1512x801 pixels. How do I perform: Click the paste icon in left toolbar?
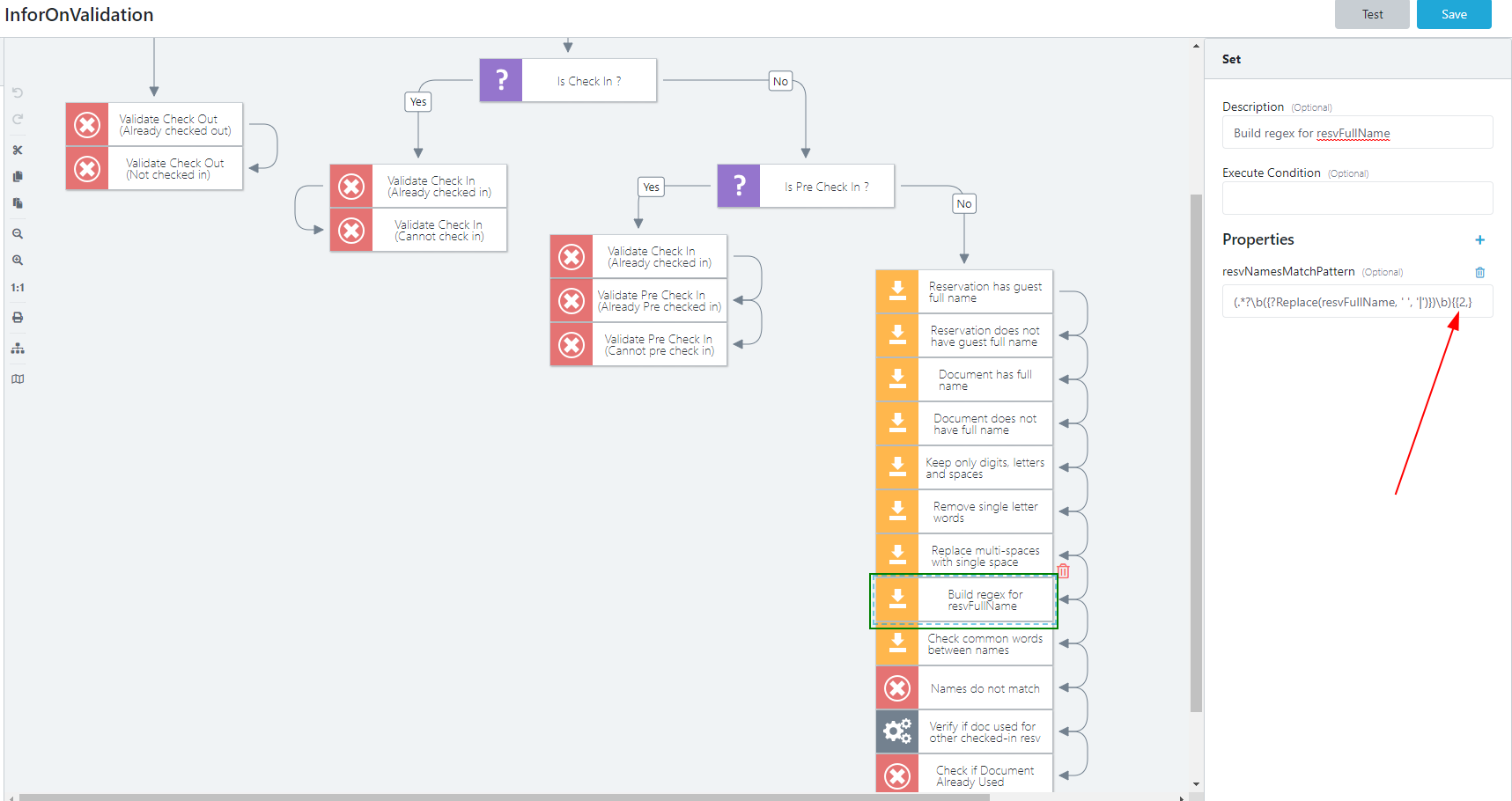pyautogui.click(x=18, y=203)
